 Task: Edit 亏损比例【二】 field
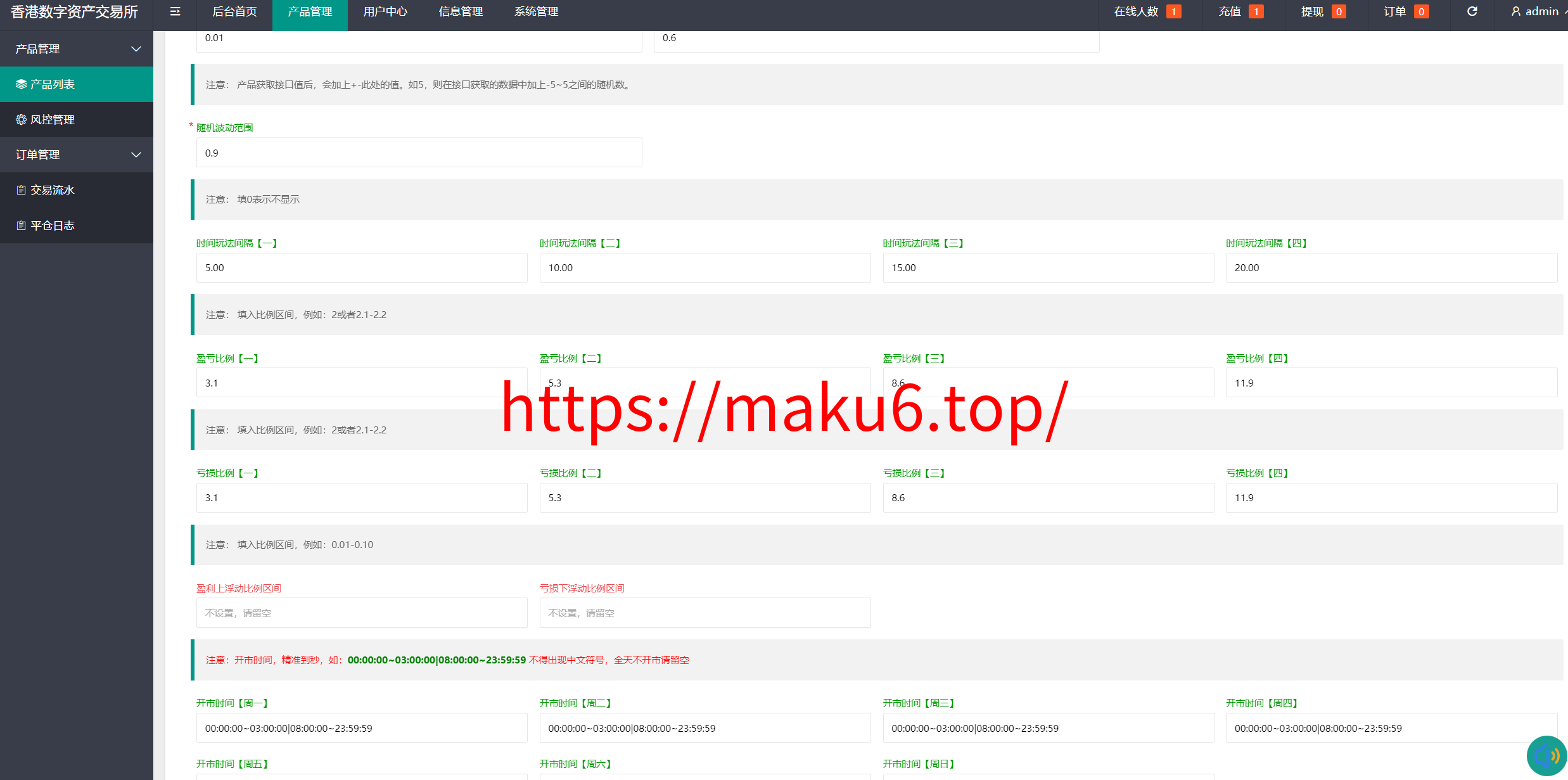(x=705, y=498)
